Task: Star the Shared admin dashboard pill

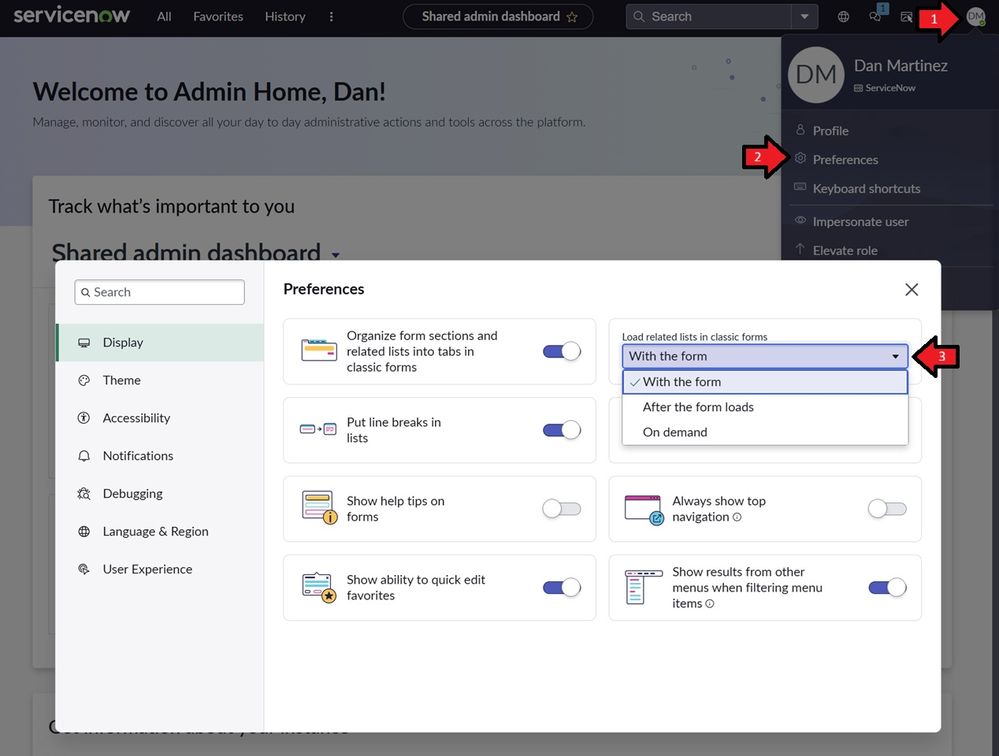Action: tap(572, 17)
